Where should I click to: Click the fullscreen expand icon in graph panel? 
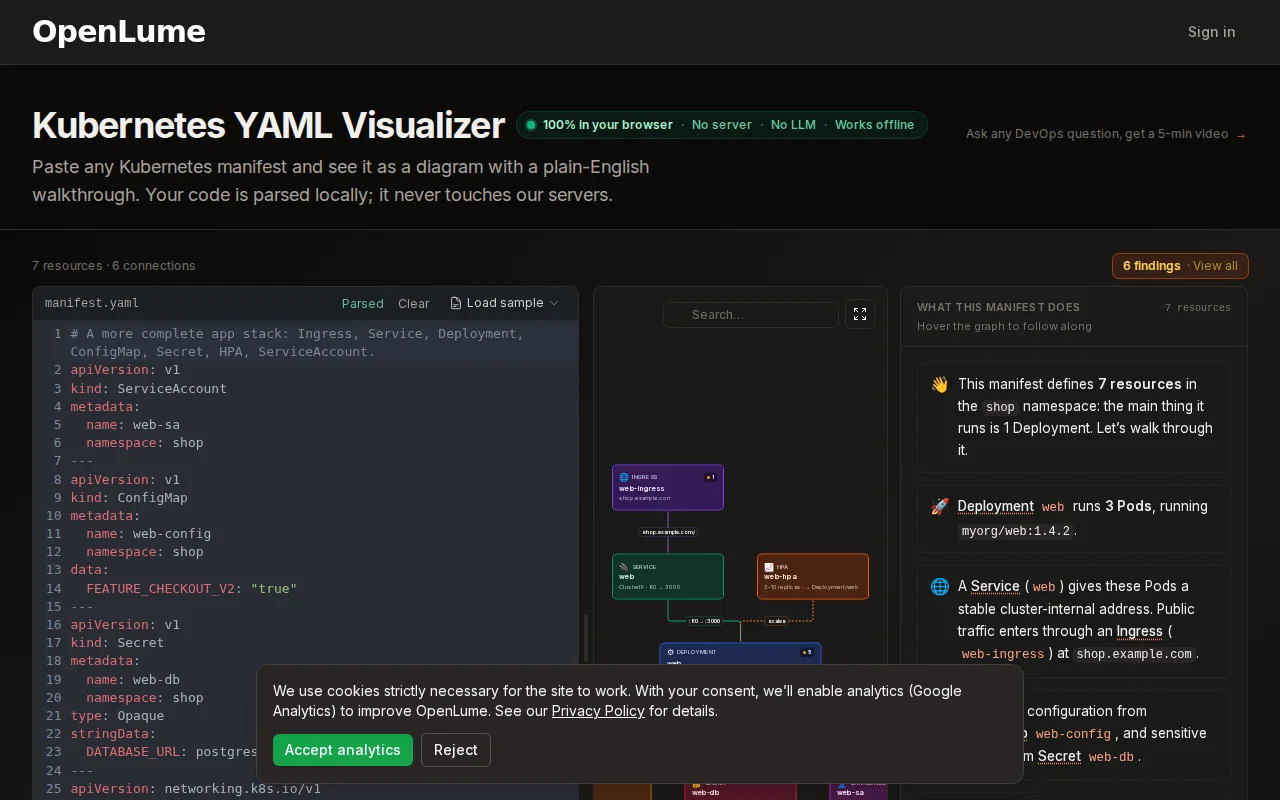(860, 314)
